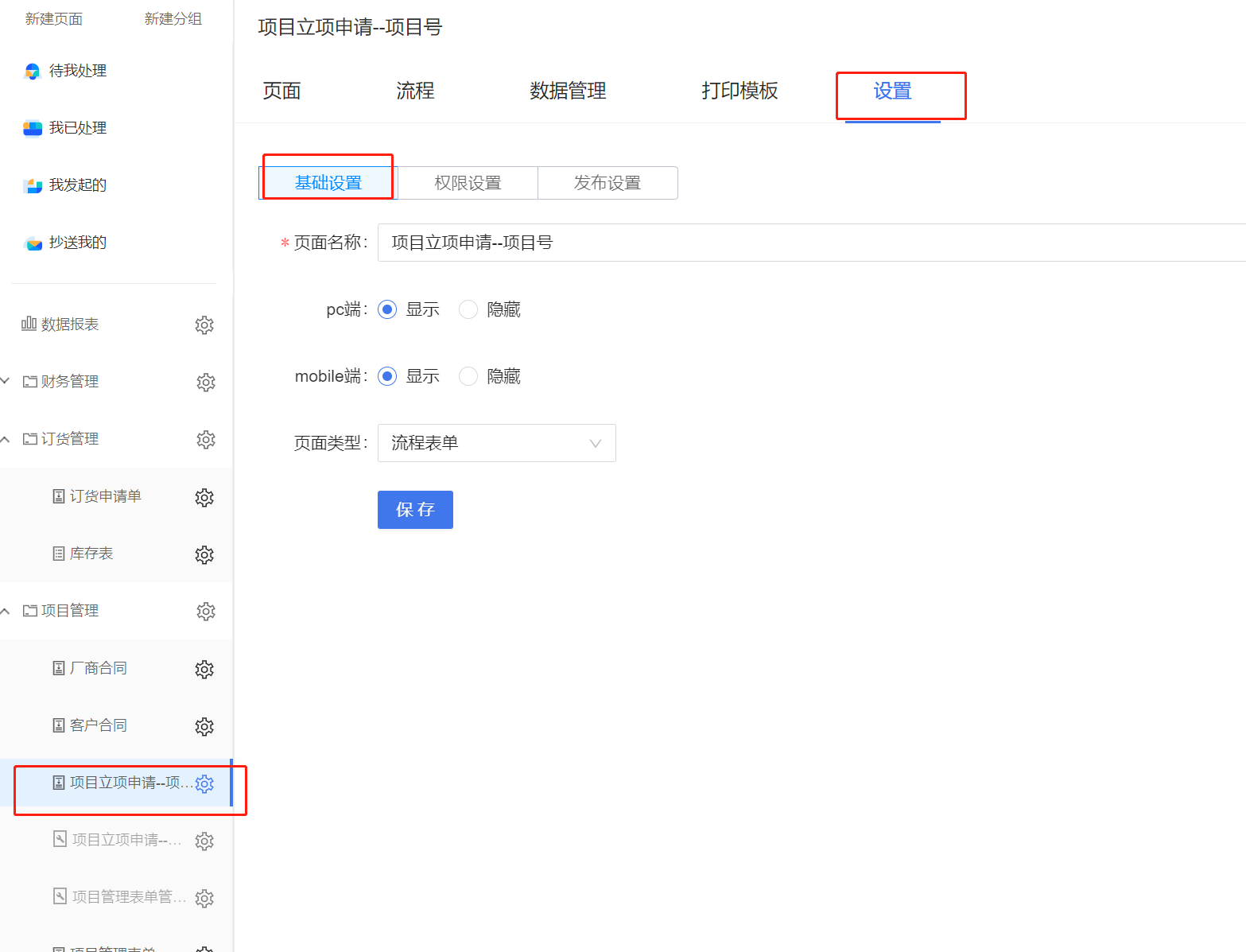1246x952 pixels.
Task: Open 订货申请单 in sidebar
Action: click(106, 496)
